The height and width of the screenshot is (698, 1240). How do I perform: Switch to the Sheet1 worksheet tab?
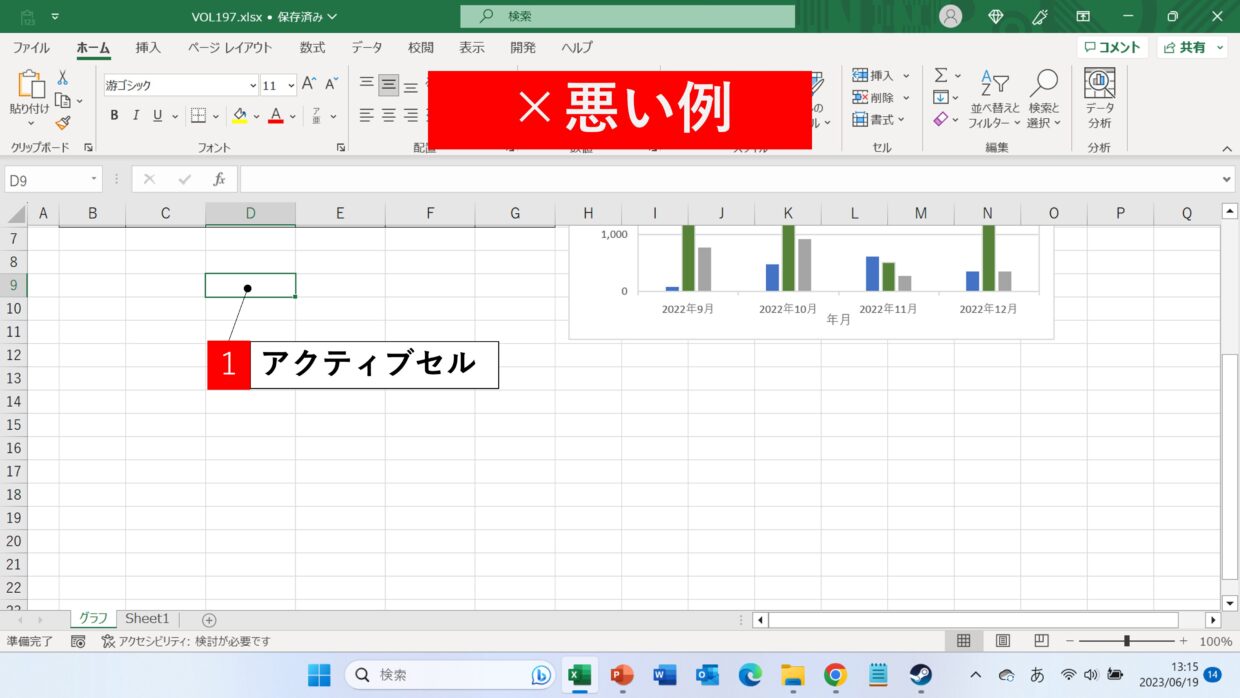(x=147, y=619)
